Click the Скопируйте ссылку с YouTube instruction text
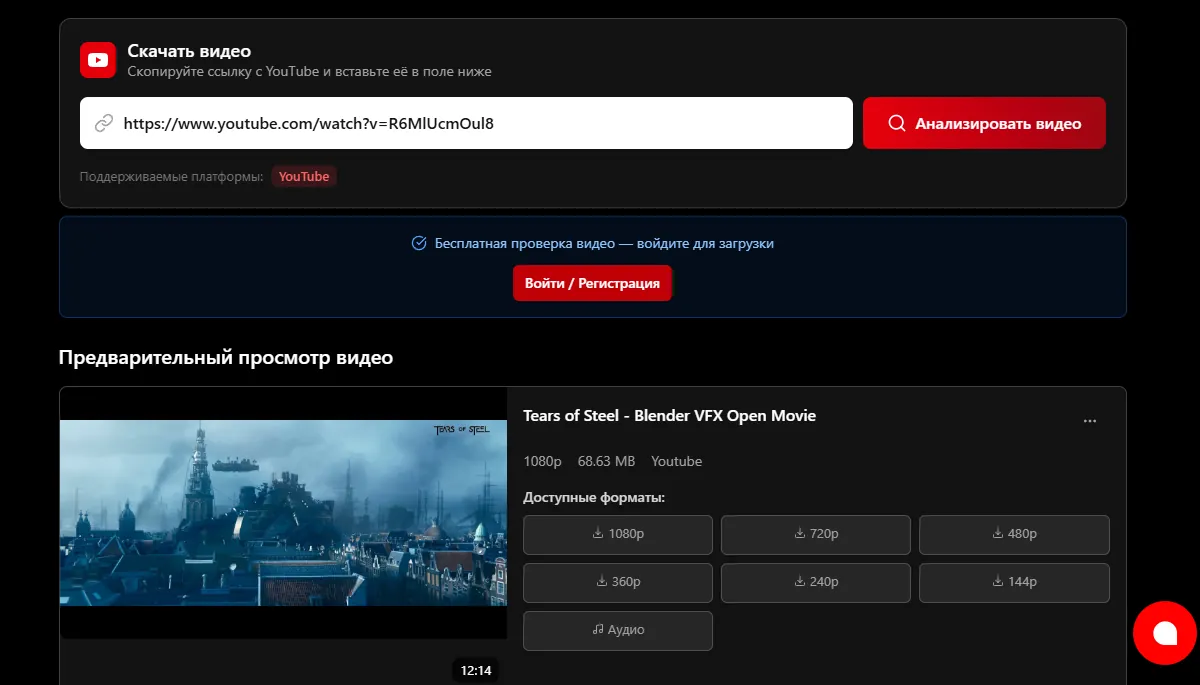Image resolution: width=1200 pixels, height=685 pixels. pos(309,72)
